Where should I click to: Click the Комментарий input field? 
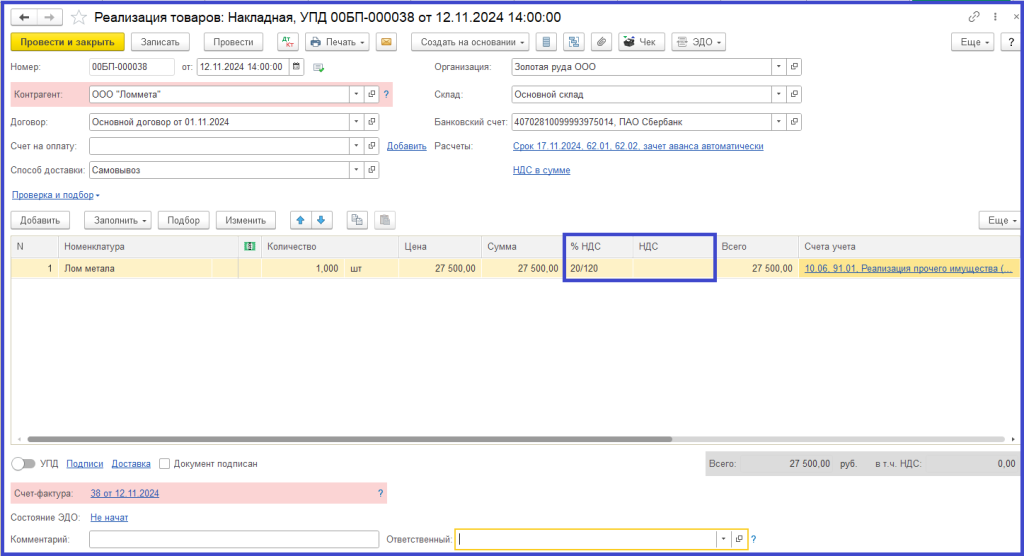click(233, 539)
